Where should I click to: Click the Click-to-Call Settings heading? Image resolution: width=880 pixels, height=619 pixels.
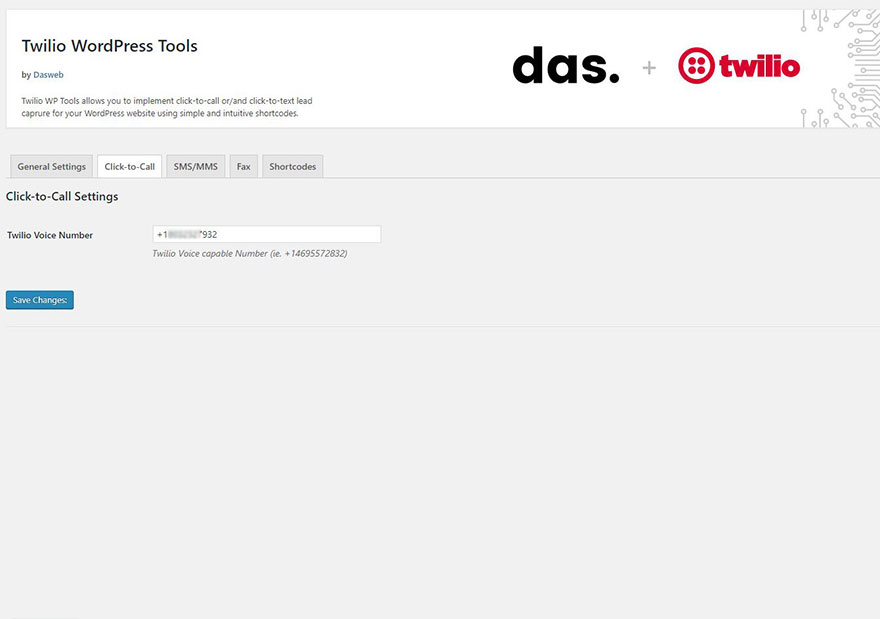pos(62,196)
